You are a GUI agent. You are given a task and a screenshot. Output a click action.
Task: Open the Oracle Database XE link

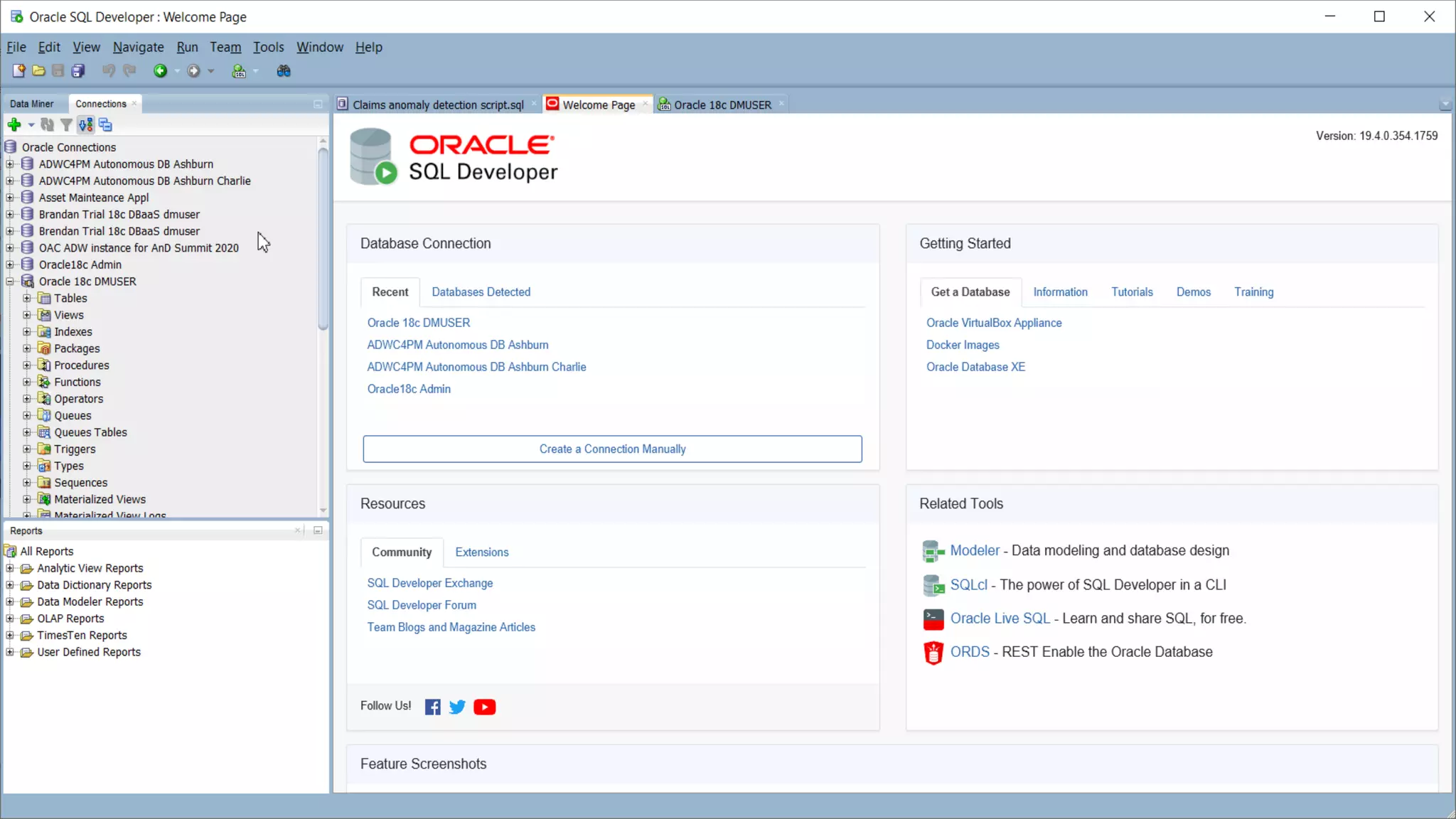click(x=975, y=367)
